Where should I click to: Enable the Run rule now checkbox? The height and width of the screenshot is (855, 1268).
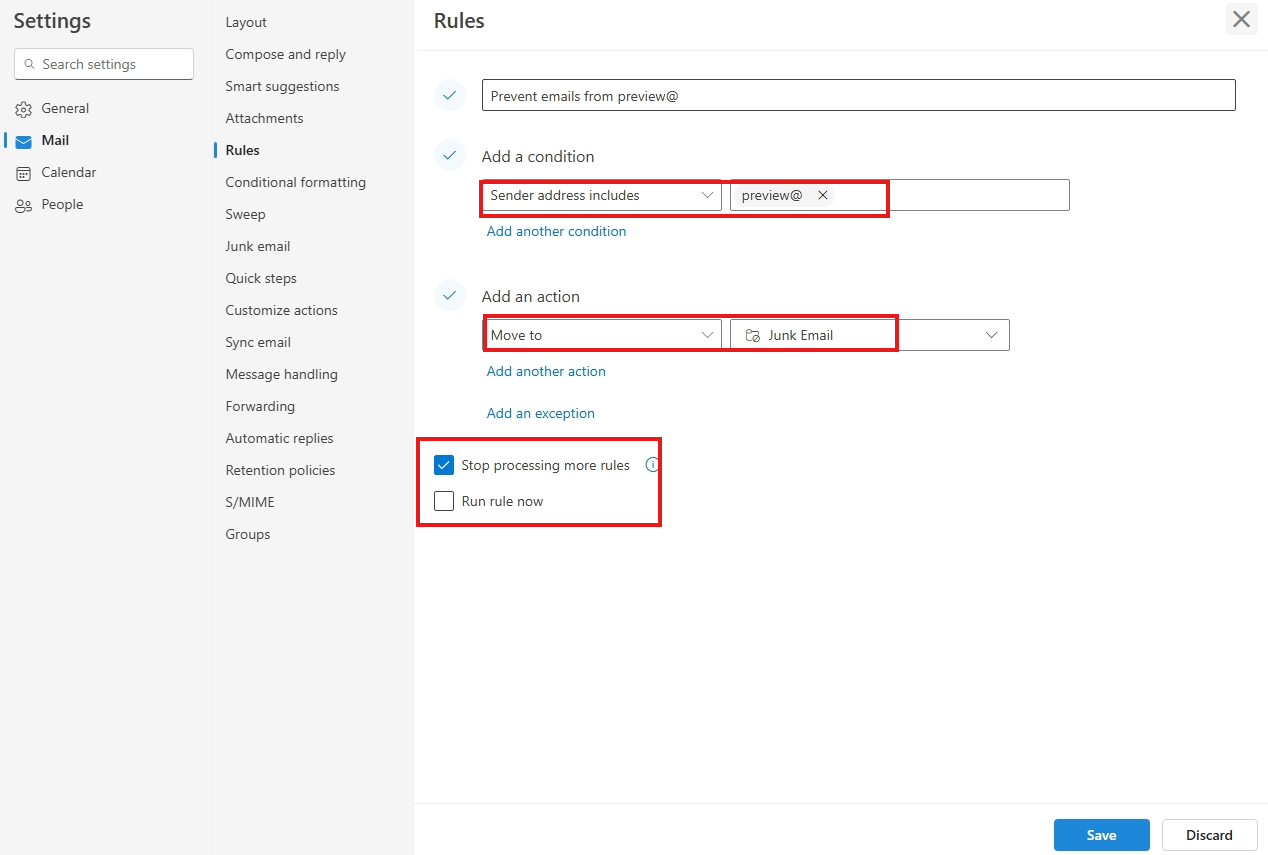[x=444, y=500]
